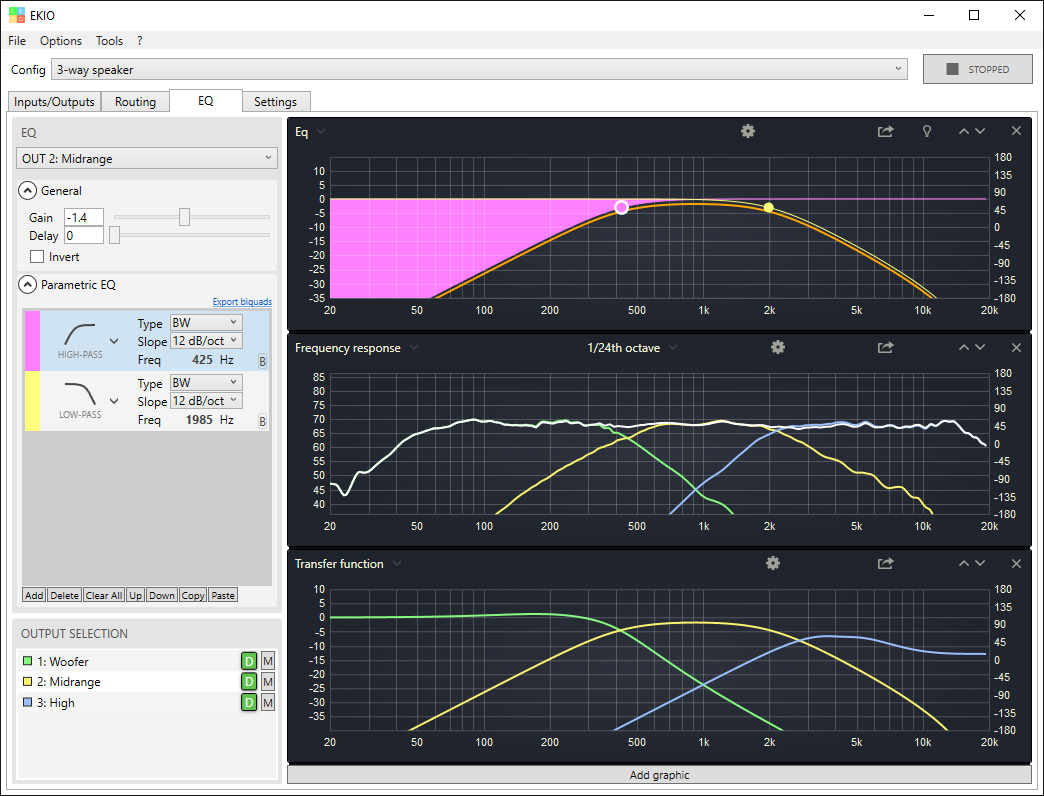Open the high-pass filter shape chevron
Image resolution: width=1044 pixels, height=796 pixels.
(114, 341)
